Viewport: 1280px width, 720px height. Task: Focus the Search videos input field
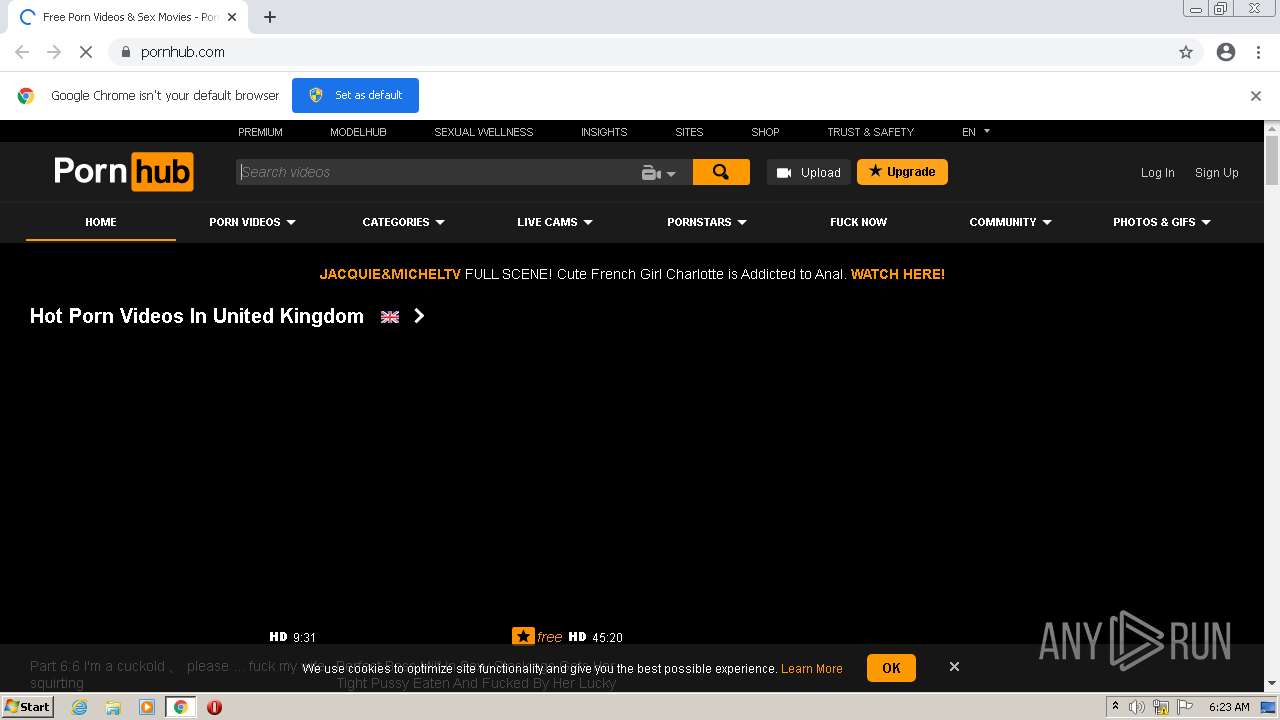click(x=436, y=172)
